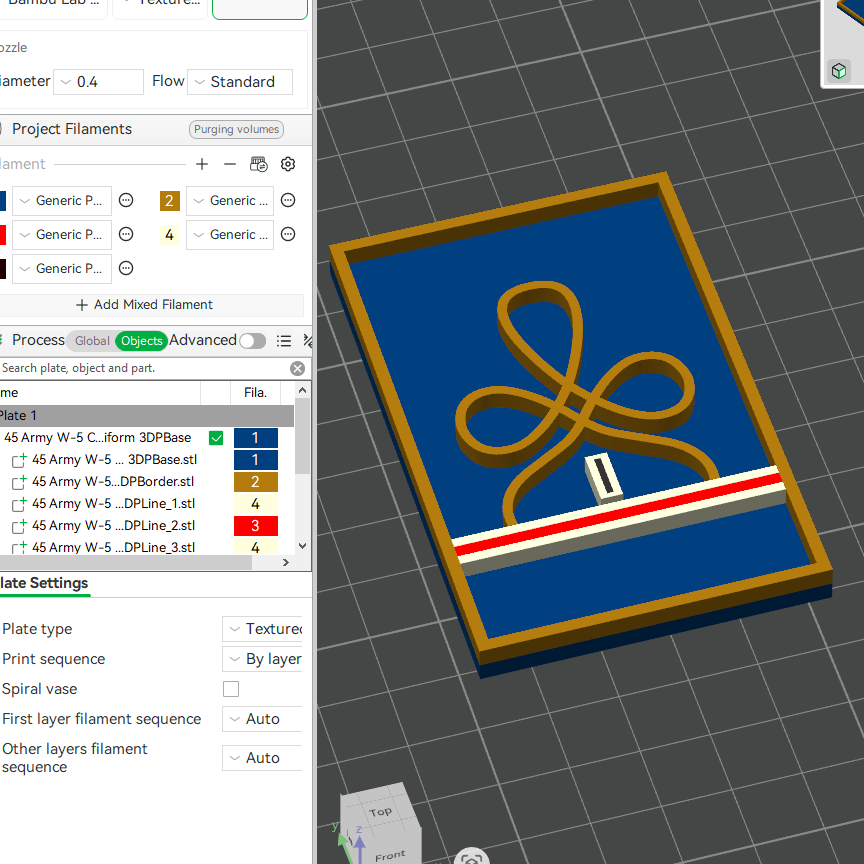Open blue filament 1 preset dropdown
This screenshot has height=864, width=864.
coord(62,201)
